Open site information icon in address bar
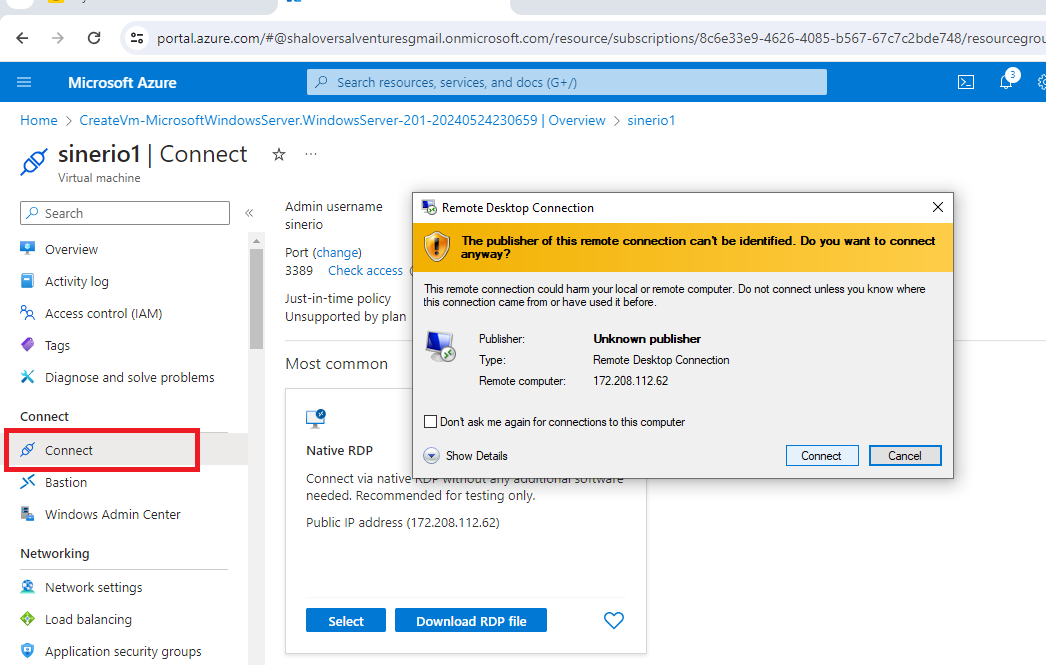 137,38
